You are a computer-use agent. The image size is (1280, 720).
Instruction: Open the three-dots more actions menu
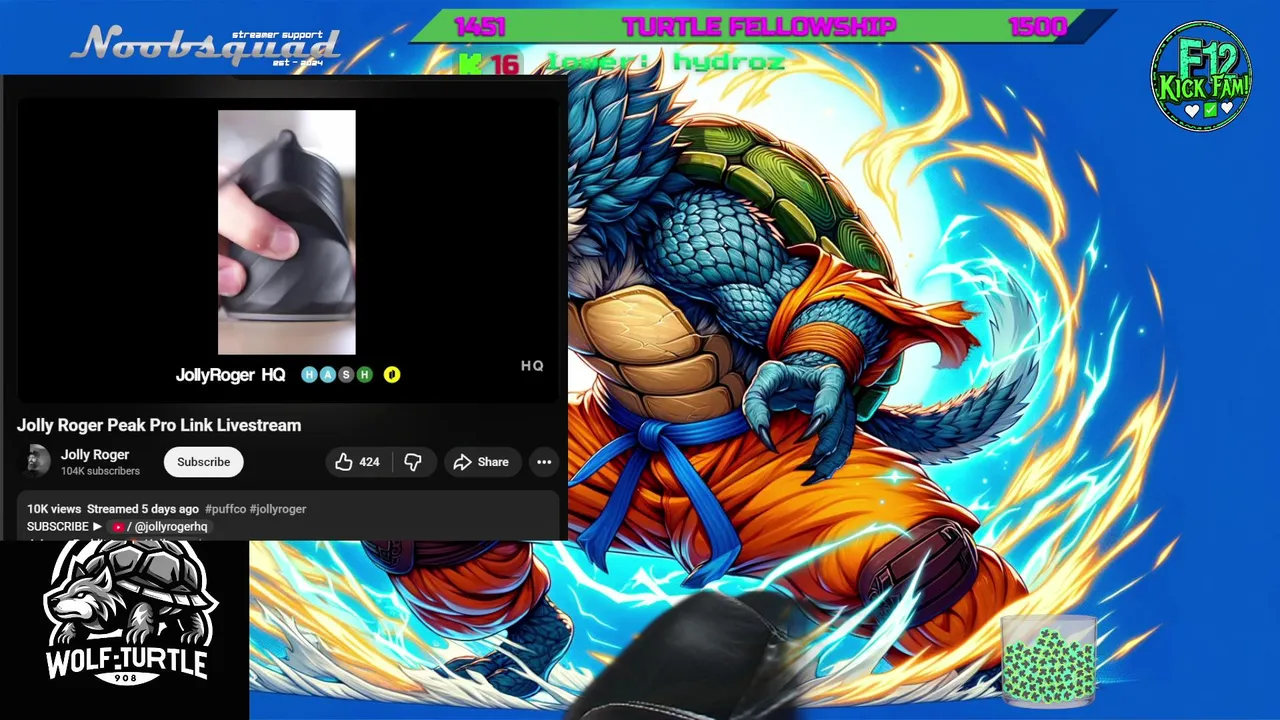click(x=544, y=462)
